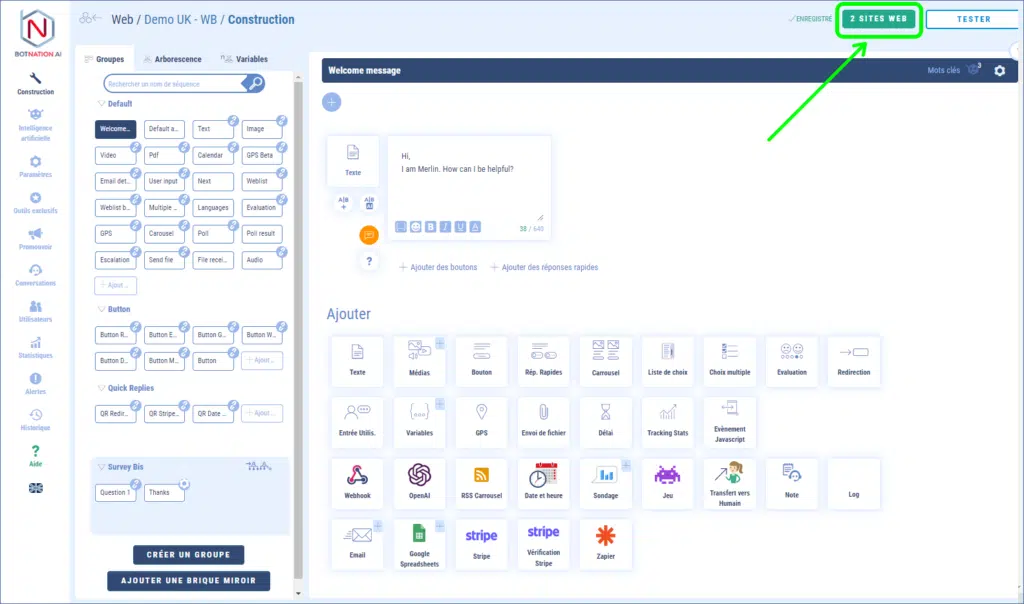
Task: Open the Variables tab
Action: pyautogui.click(x=244, y=59)
